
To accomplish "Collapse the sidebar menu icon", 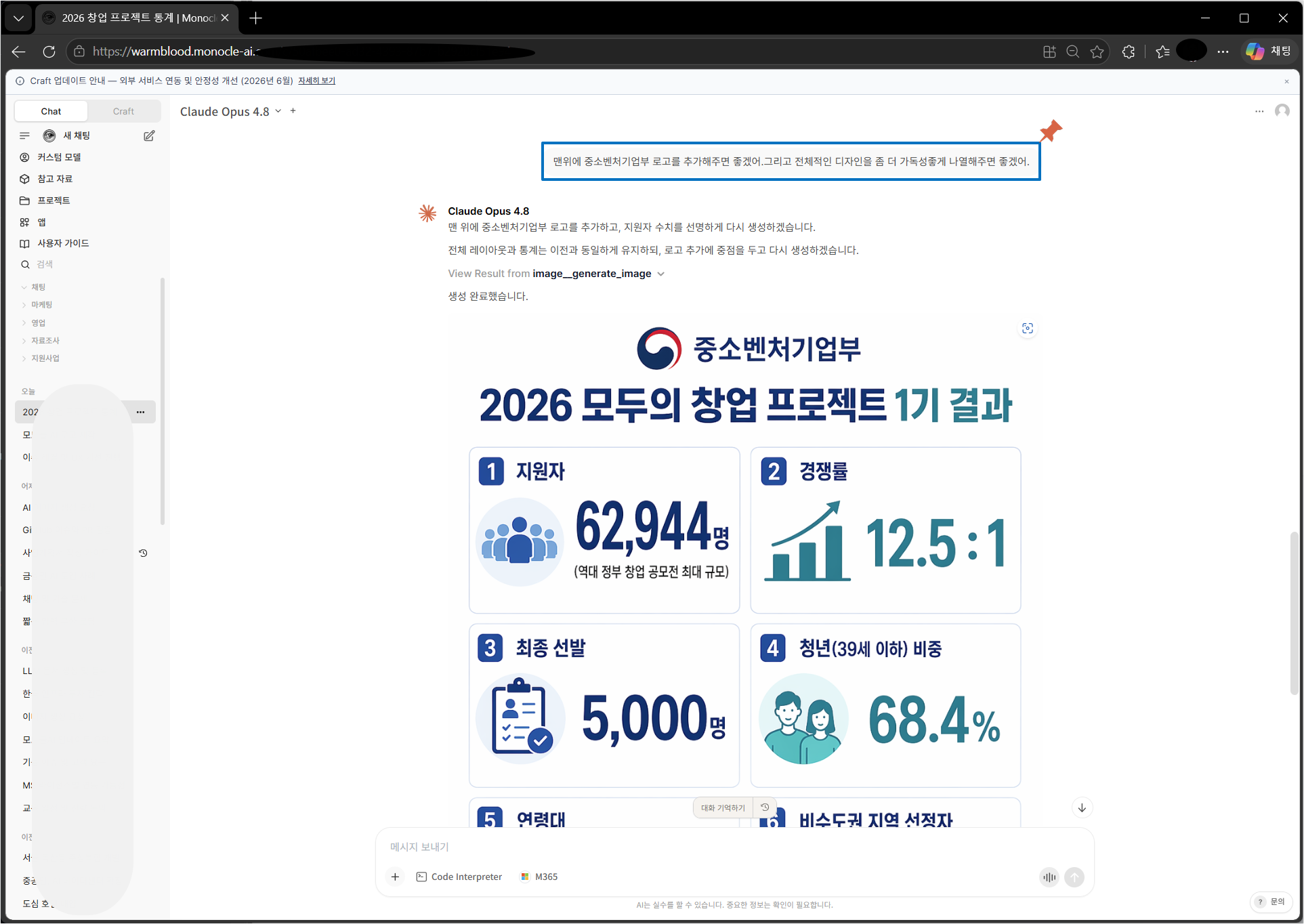I will tap(25, 135).
